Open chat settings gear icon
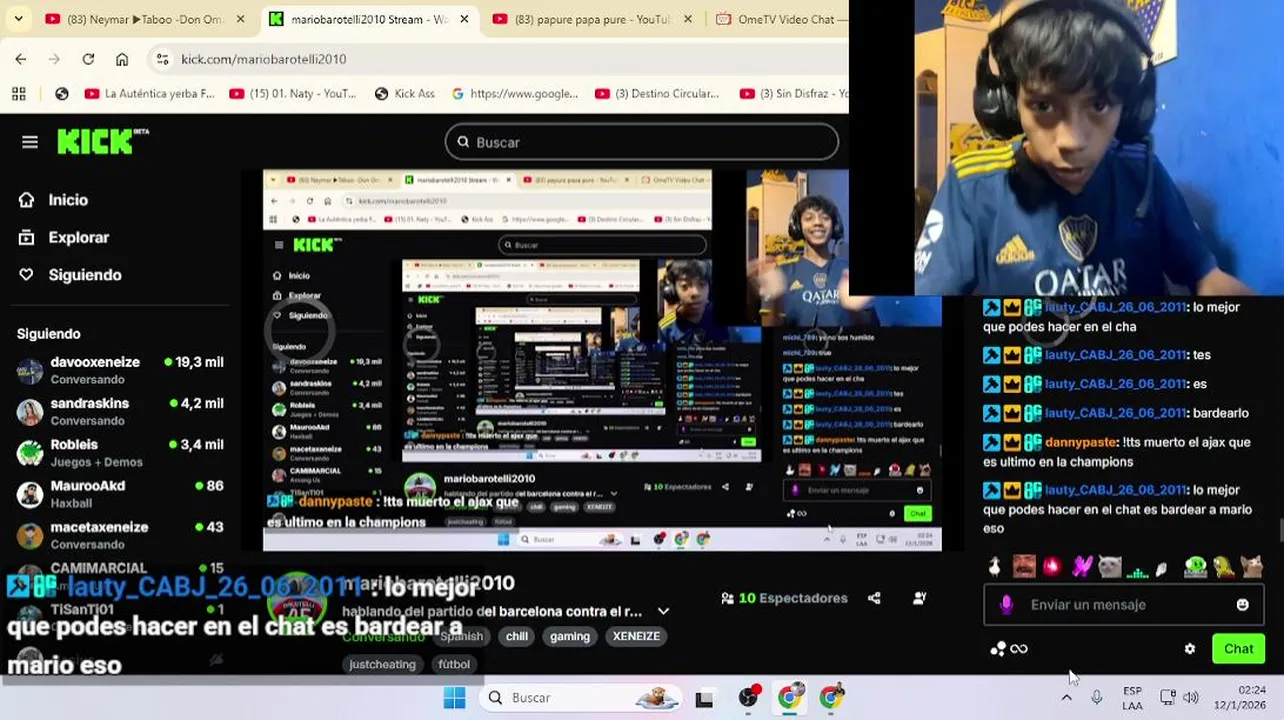This screenshot has width=1284, height=720. tap(1190, 649)
